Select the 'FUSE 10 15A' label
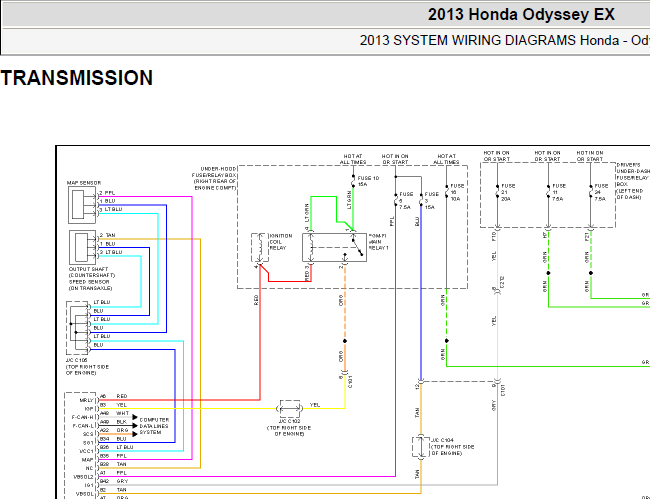Screen dimensions: 650x499 click(x=368, y=181)
